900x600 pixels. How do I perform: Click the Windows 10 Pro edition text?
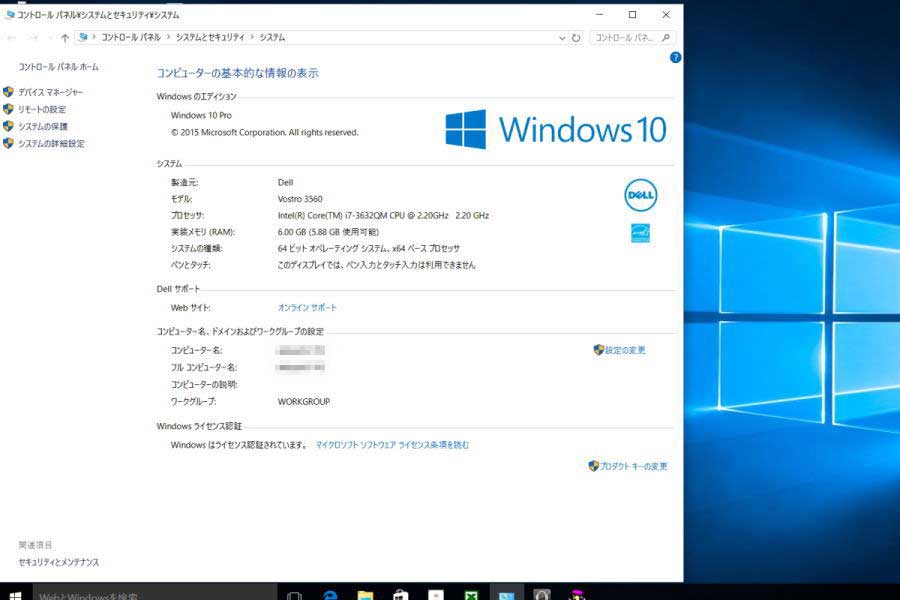point(201,115)
